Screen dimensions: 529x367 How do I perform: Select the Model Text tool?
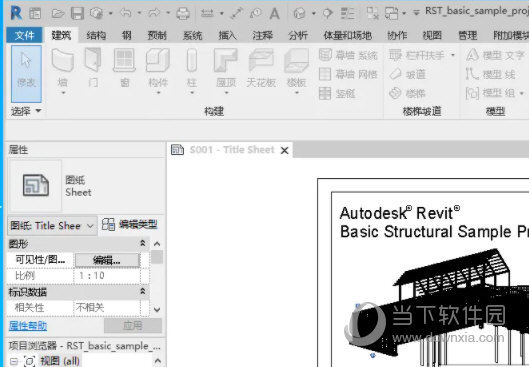click(495, 55)
